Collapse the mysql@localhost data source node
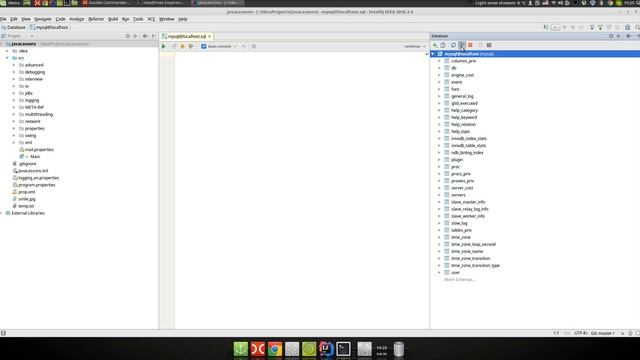This screenshot has width=640, height=360. coord(433,54)
